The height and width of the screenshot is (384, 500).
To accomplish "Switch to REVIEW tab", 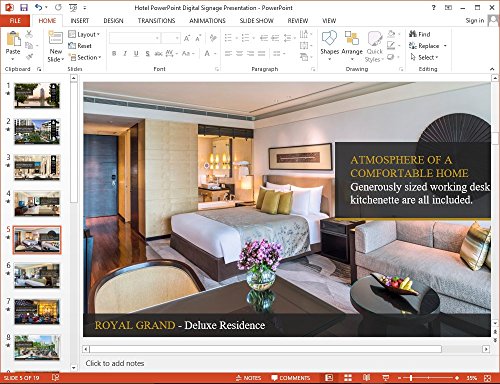I will coord(298,21).
